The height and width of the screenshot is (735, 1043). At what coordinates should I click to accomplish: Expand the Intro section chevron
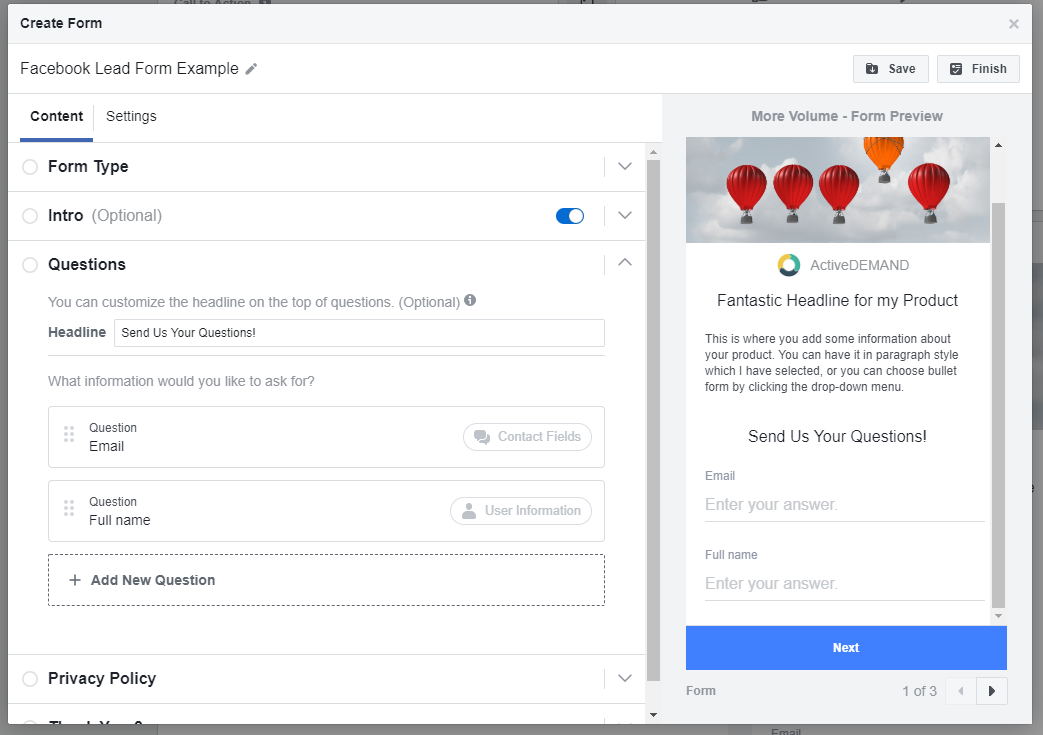[x=625, y=216]
